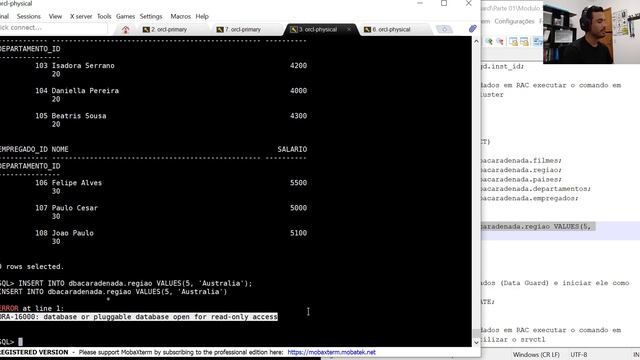Click the SALARIO column header
The width and height of the screenshot is (640, 360).
coord(292,149)
